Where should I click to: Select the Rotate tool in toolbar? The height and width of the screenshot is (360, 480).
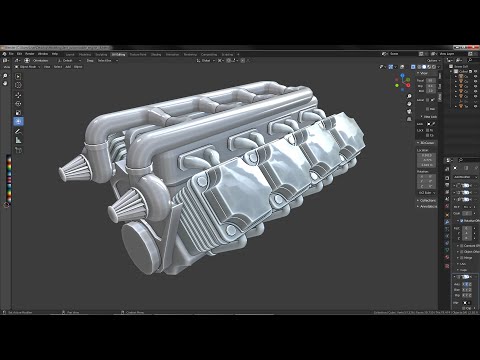18,104
